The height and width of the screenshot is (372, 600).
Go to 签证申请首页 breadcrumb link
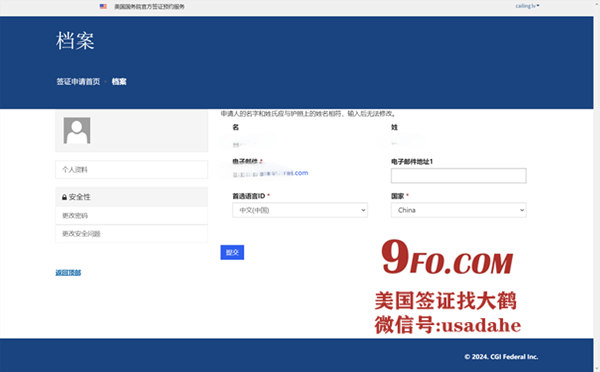pos(78,82)
